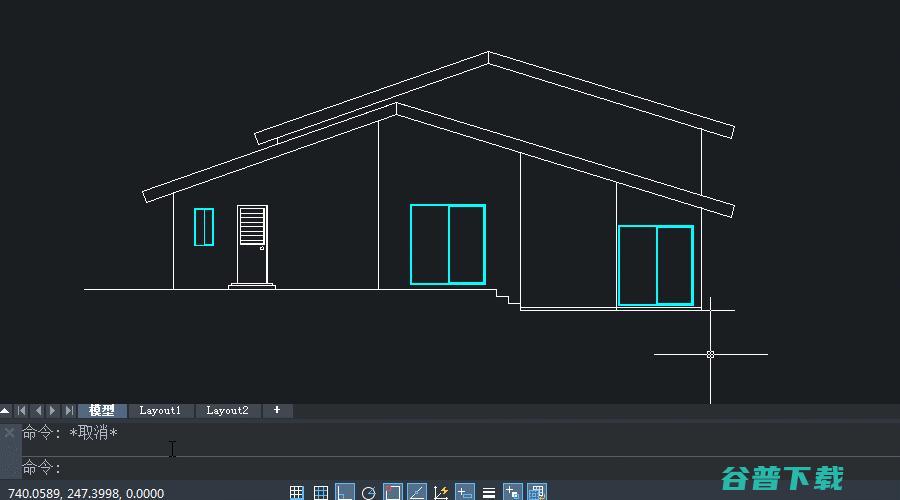This screenshot has width=900, height=500.
Task: Select the center cyan sliding window
Action: [448, 244]
